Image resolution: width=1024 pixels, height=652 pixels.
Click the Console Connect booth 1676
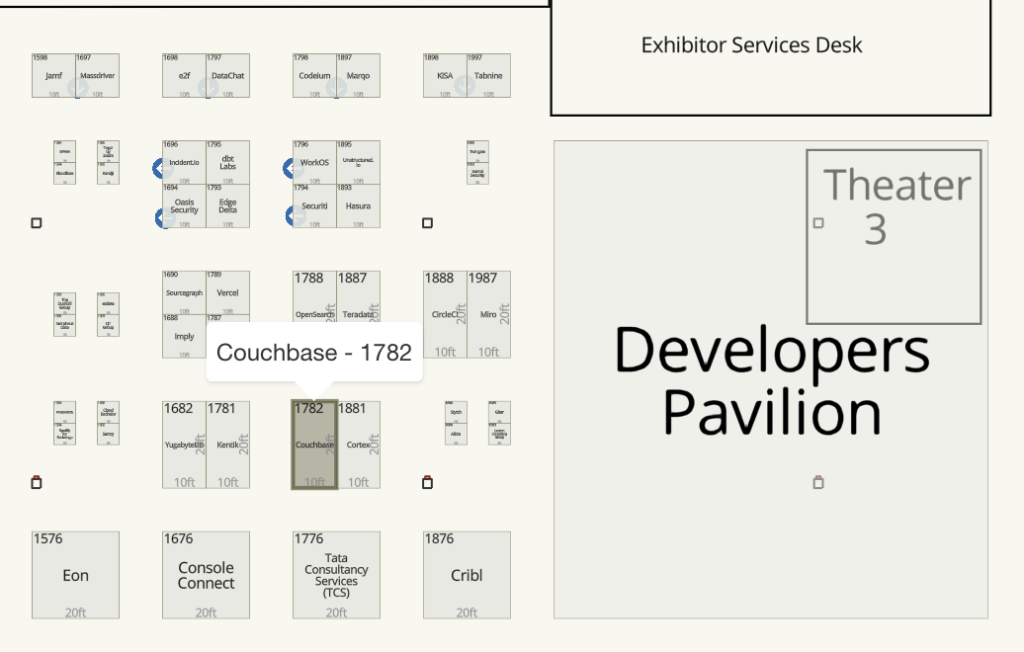coord(206,575)
